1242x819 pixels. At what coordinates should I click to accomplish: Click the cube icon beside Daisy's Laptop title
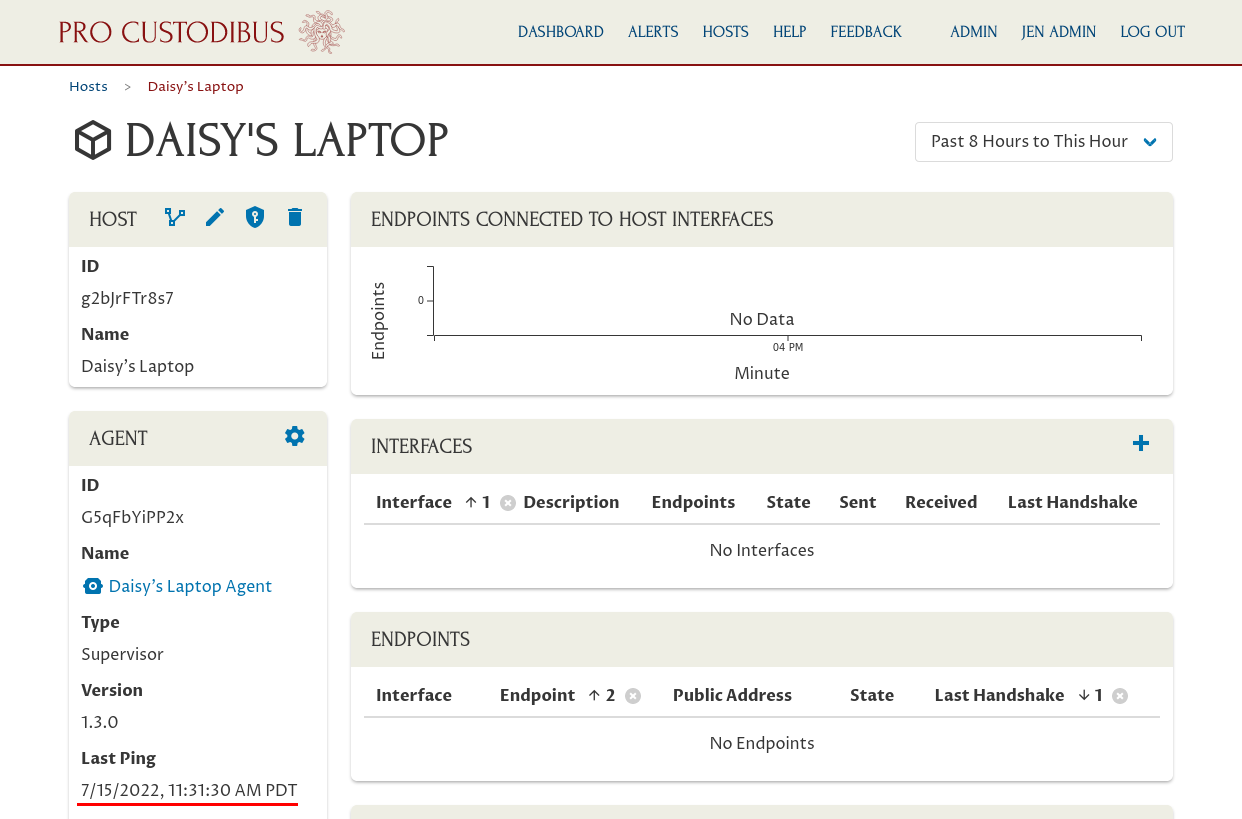(x=93, y=140)
